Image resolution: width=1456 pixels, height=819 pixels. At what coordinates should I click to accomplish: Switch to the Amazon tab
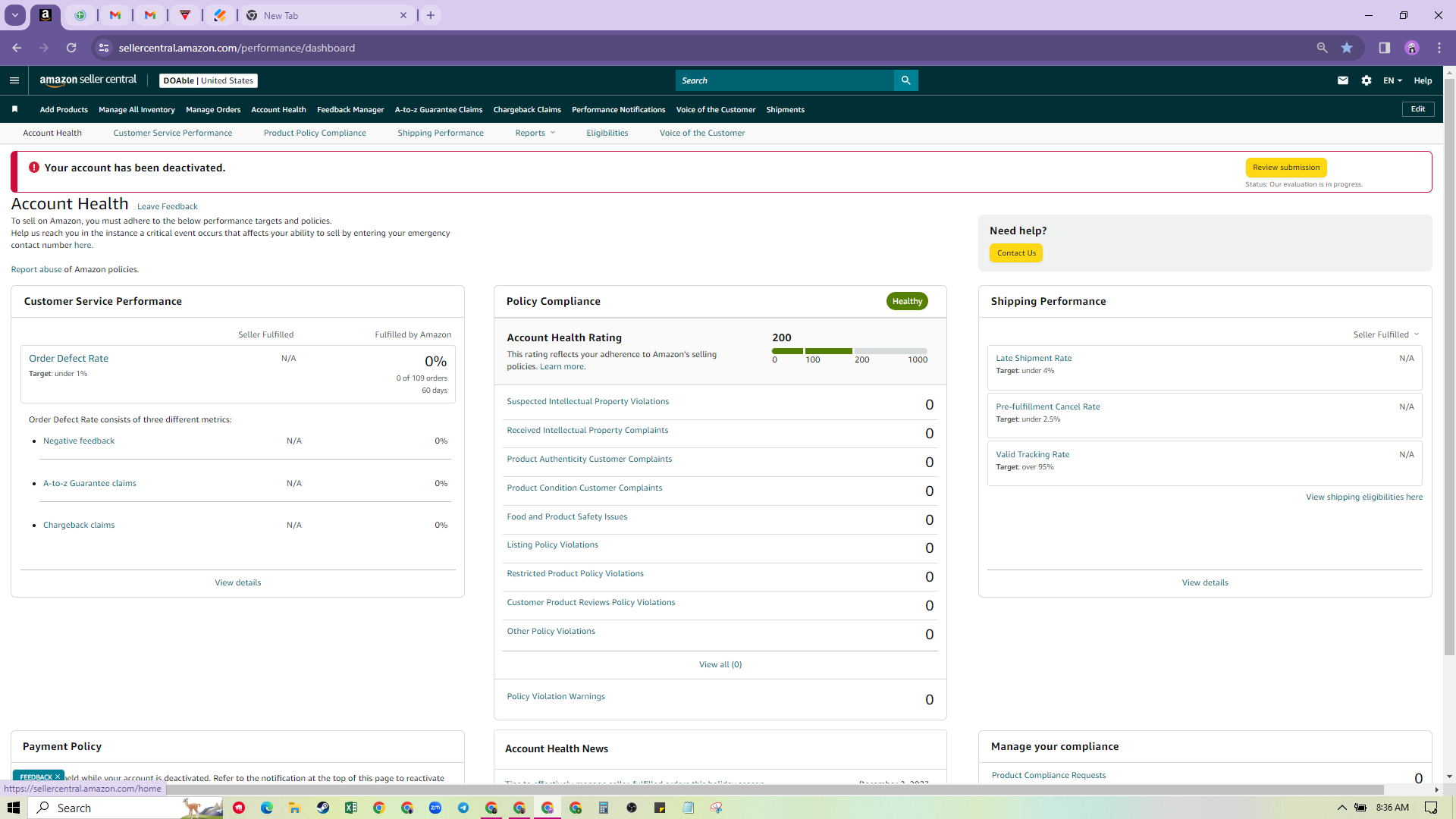tap(45, 15)
